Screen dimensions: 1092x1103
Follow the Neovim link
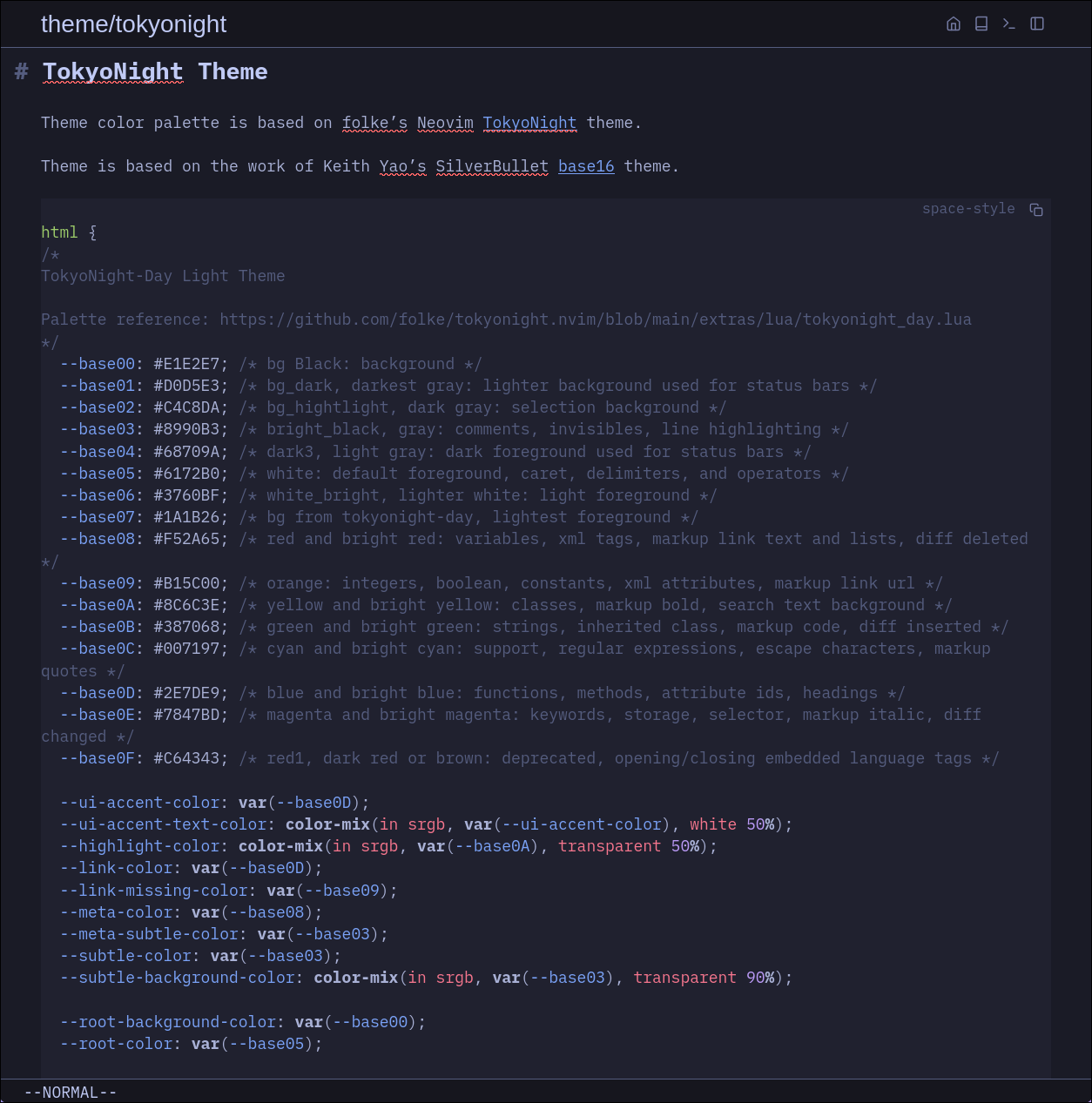[445, 123]
